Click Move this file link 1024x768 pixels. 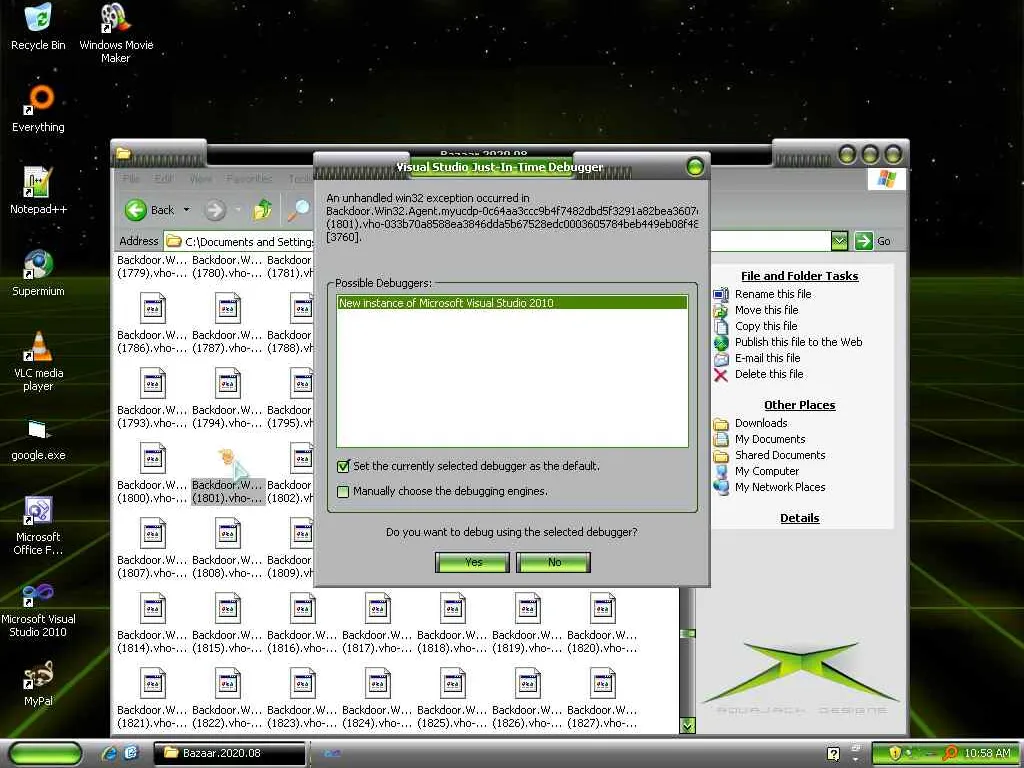coord(766,310)
